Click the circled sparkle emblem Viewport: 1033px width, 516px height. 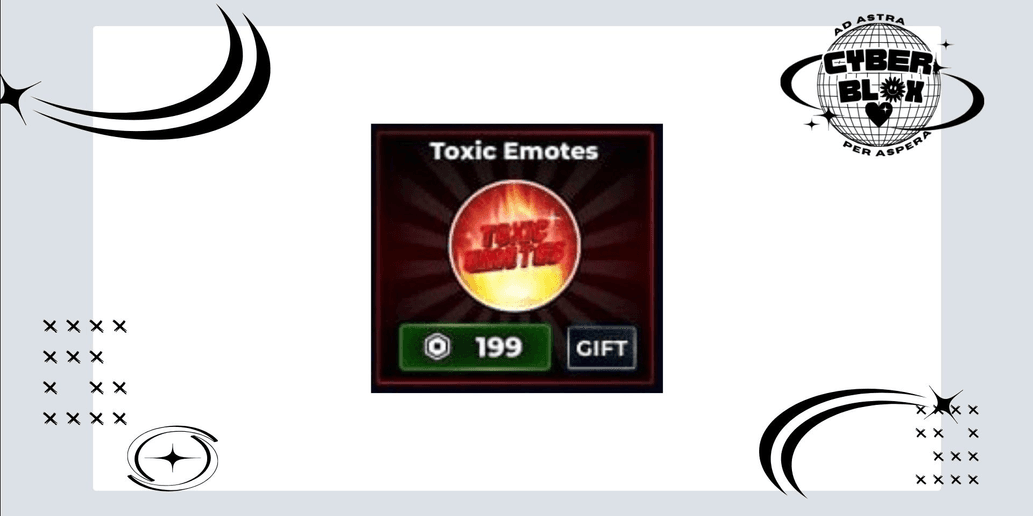click(173, 457)
